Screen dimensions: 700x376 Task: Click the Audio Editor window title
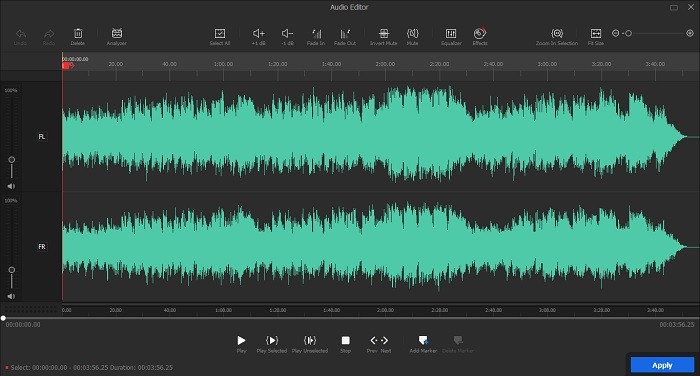pyautogui.click(x=349, y=7)
